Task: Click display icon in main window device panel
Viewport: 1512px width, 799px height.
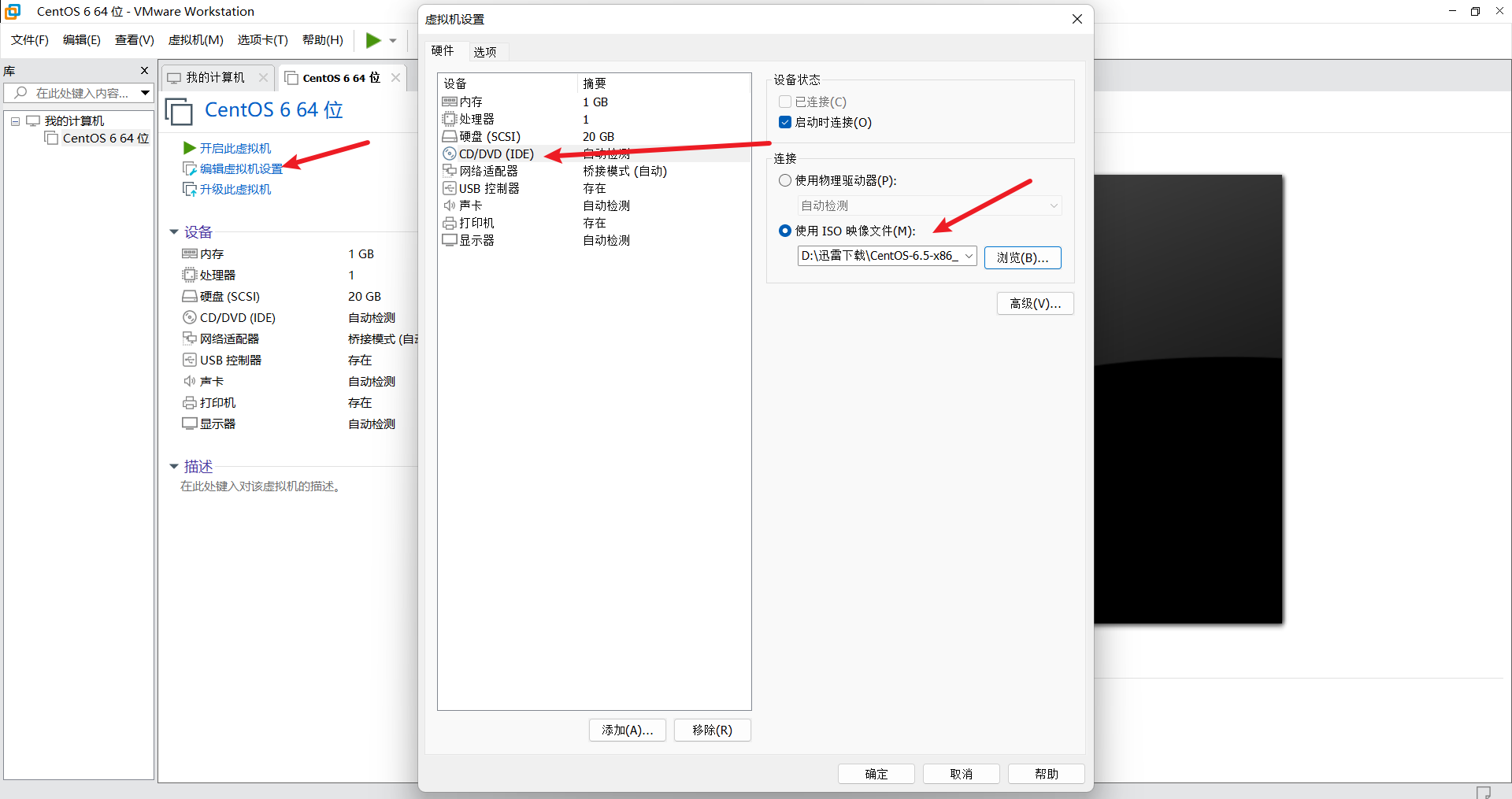Action: pos(190,424)
